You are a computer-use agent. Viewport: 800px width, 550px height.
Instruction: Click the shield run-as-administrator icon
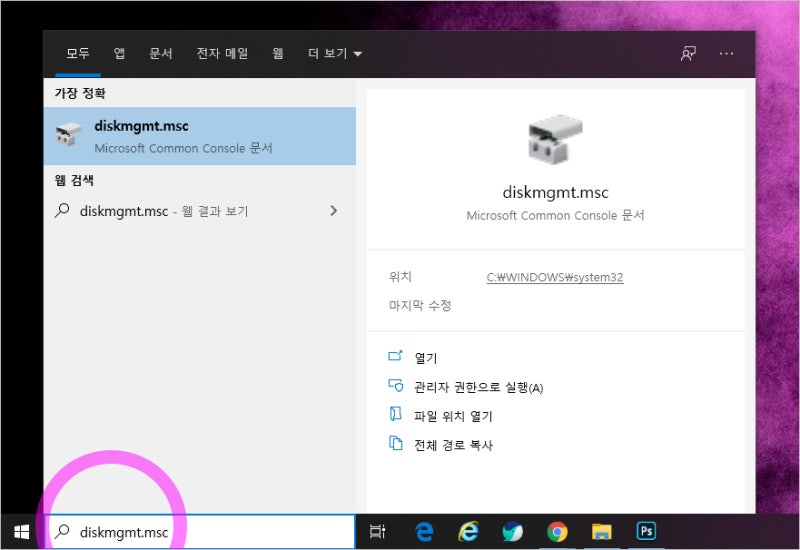tap(395, 385)
